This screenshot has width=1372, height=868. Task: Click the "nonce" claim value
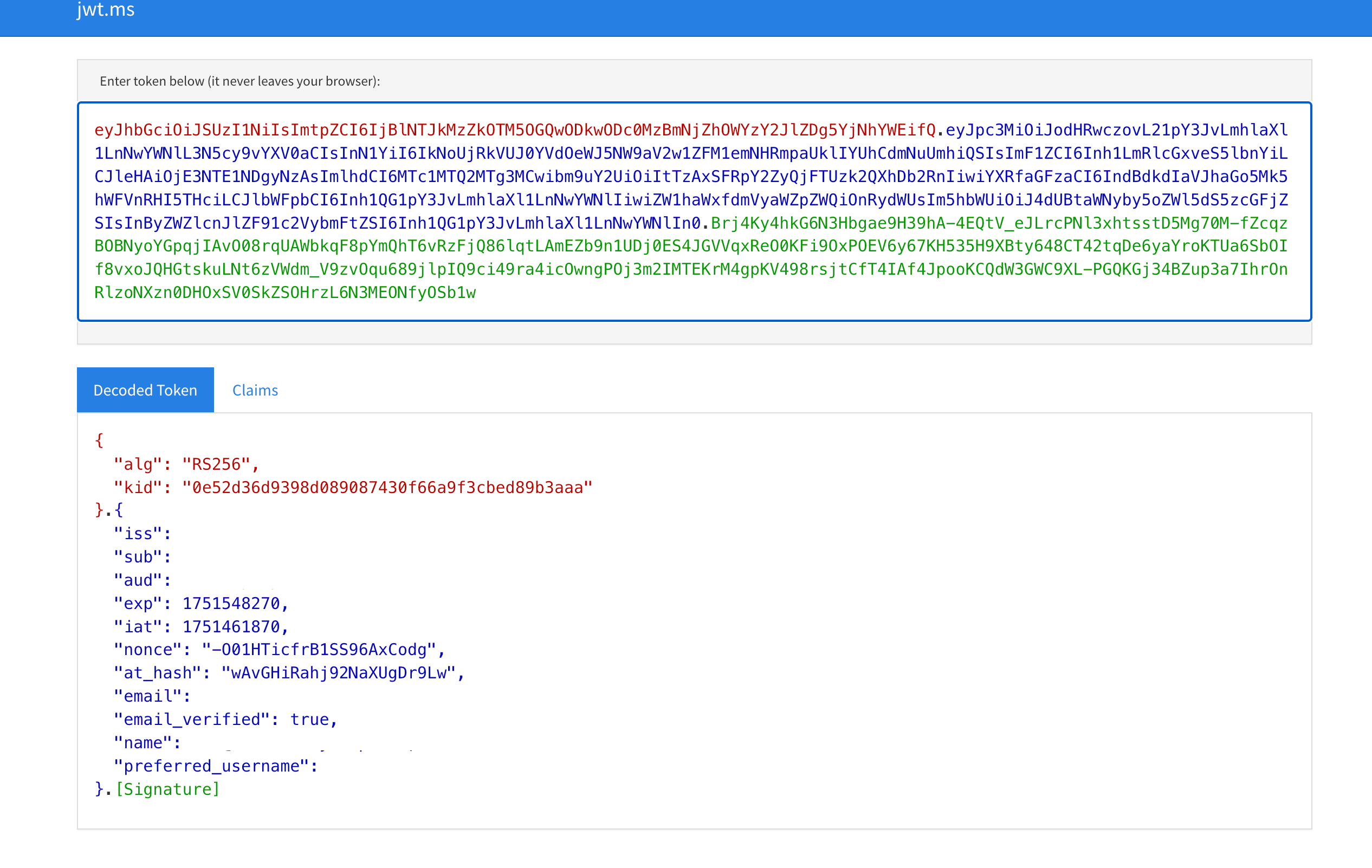click(x=319, y=650)
